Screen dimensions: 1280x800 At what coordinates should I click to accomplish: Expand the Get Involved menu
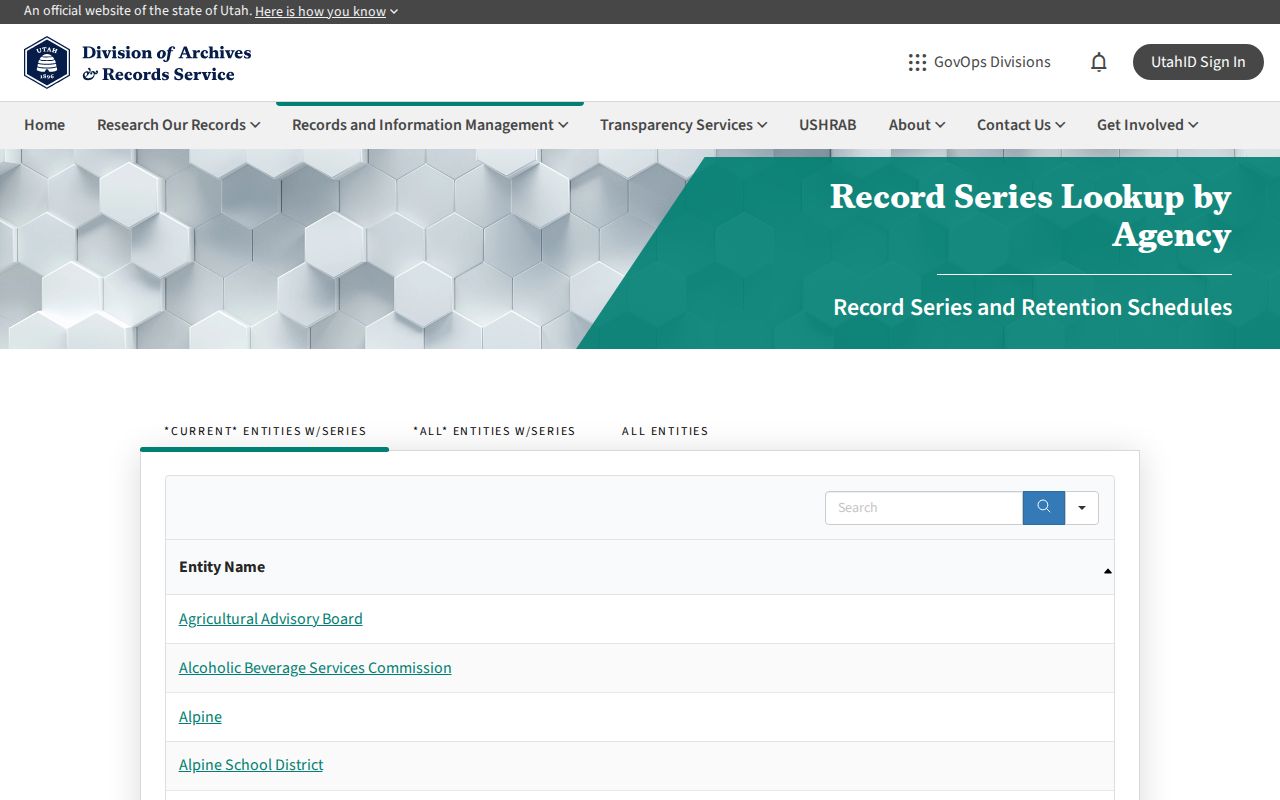[x=1148, y=125]
